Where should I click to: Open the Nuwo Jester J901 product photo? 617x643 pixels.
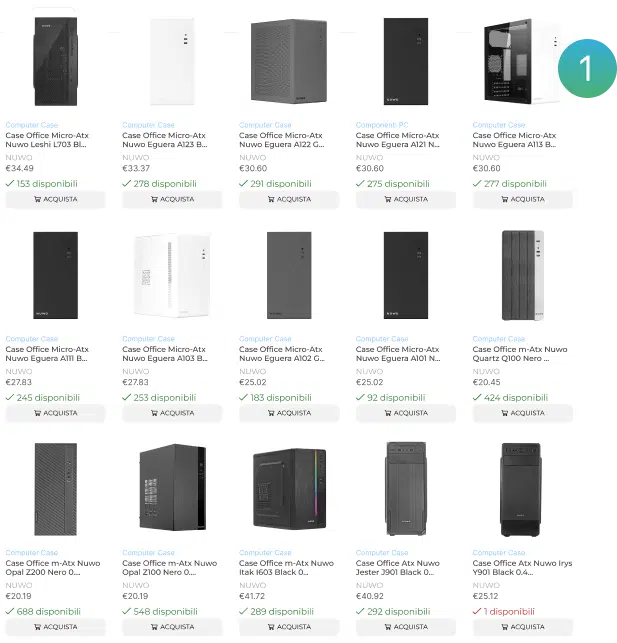tap(405, 488)
